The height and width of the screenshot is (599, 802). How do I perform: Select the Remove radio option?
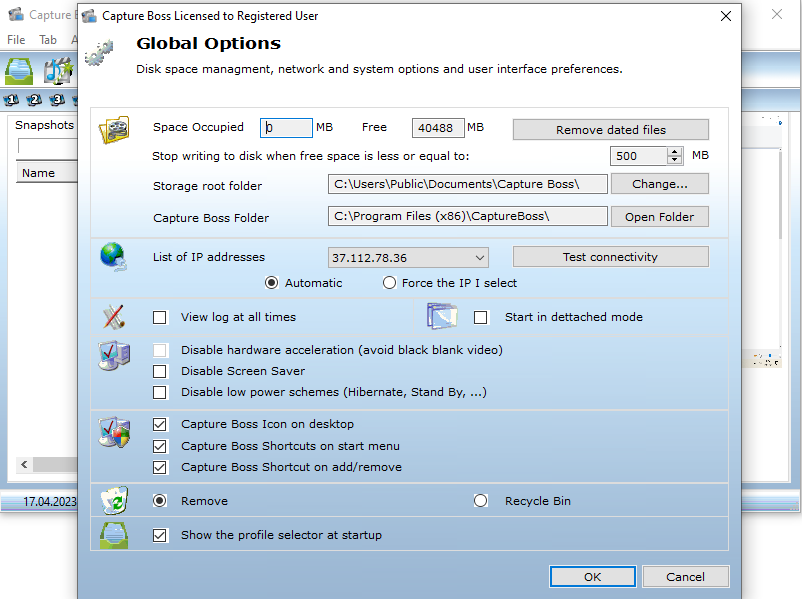coord(160,501)
